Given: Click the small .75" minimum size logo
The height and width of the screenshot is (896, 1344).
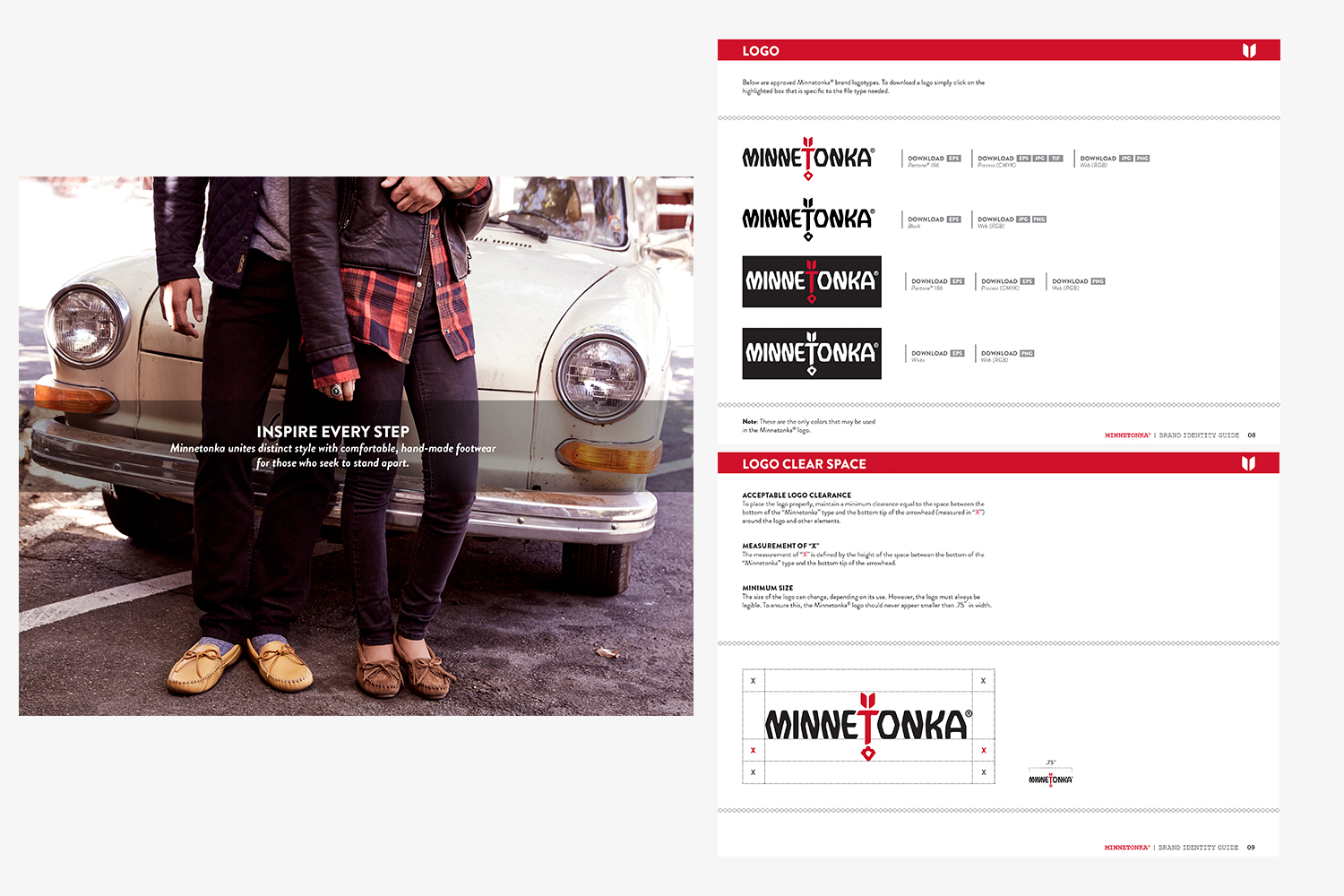Looking at the screenshot, I should tap(1050, 780).
